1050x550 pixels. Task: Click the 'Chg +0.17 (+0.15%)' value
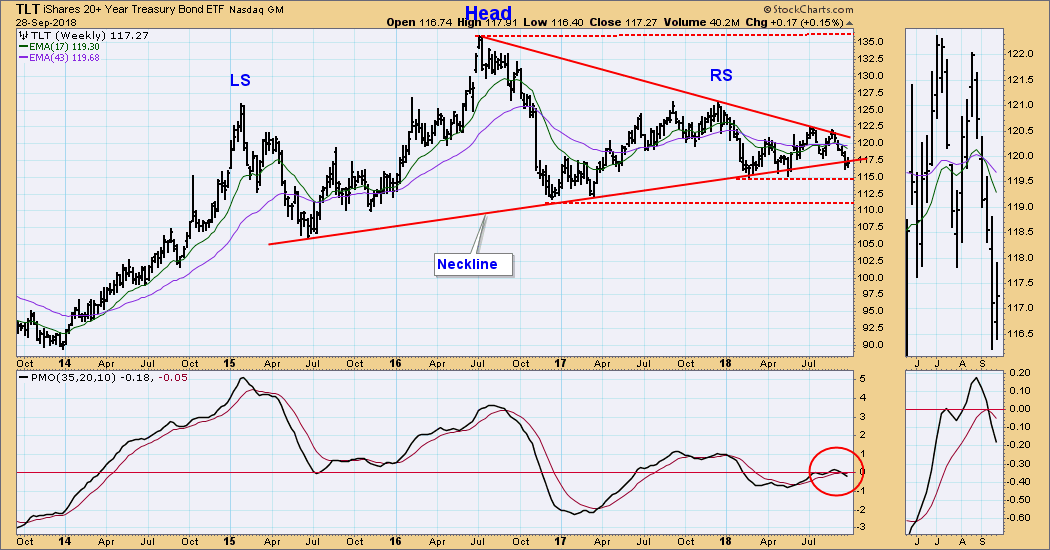[795, 22]
